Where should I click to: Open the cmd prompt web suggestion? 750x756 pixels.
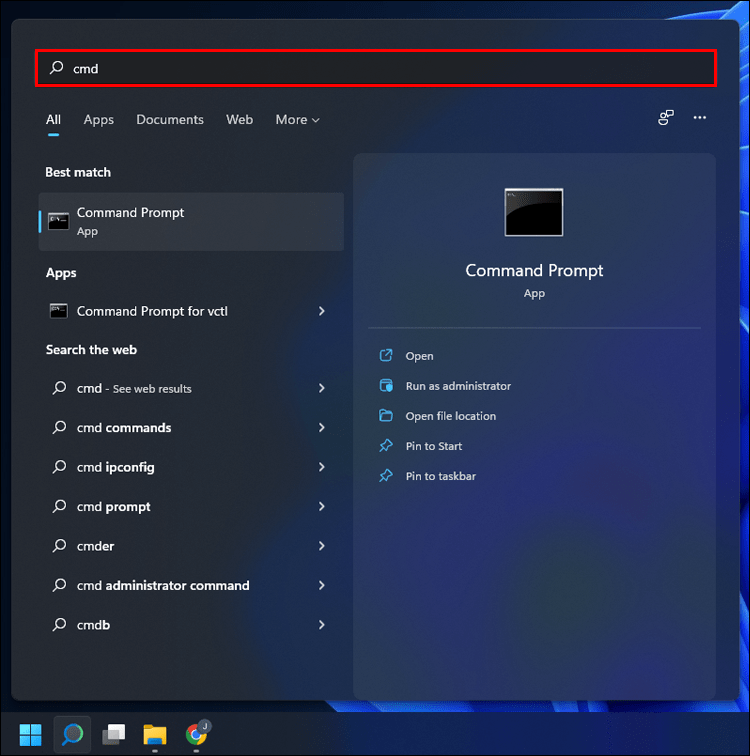pyautogui.click(x=191, y=507)
